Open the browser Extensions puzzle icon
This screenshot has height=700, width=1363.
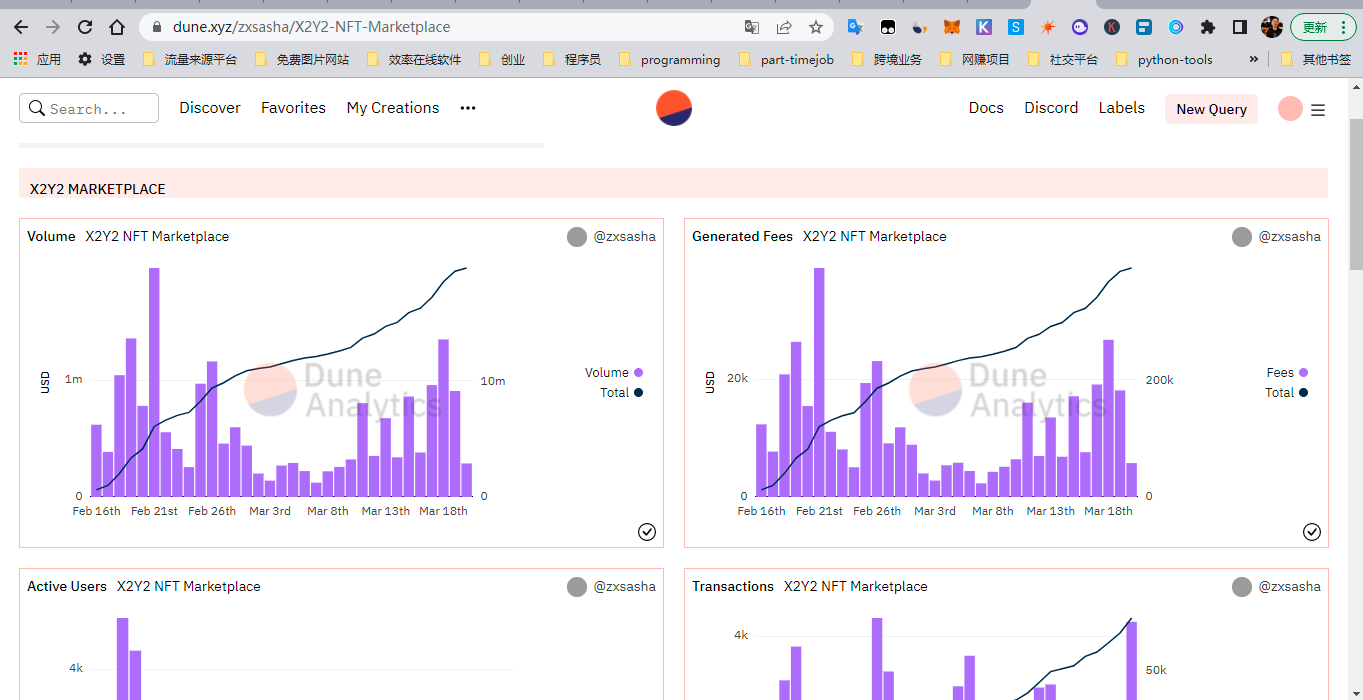pyautogui.click(x=1208, y=27)
